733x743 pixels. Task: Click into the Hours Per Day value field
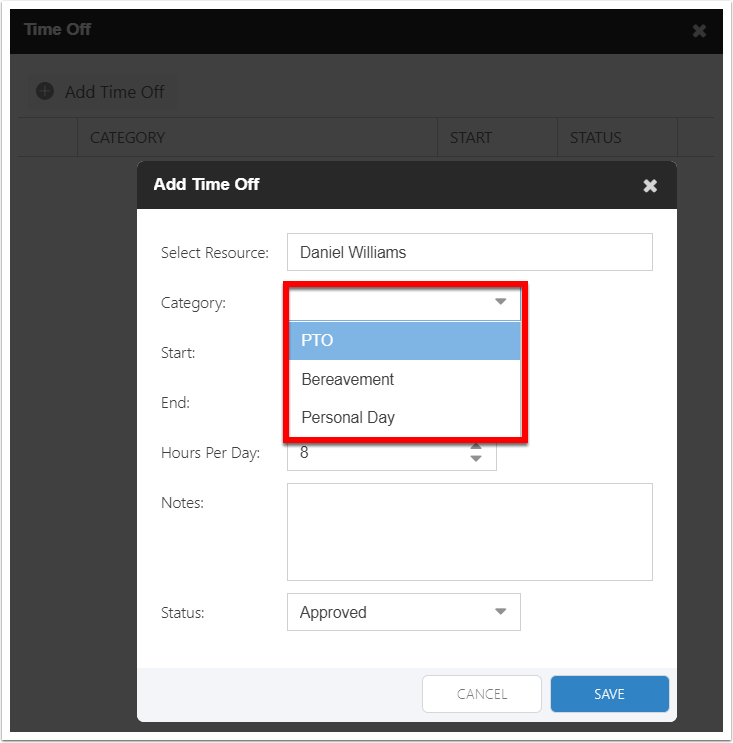pyautogui.click(x=375, y=454)
